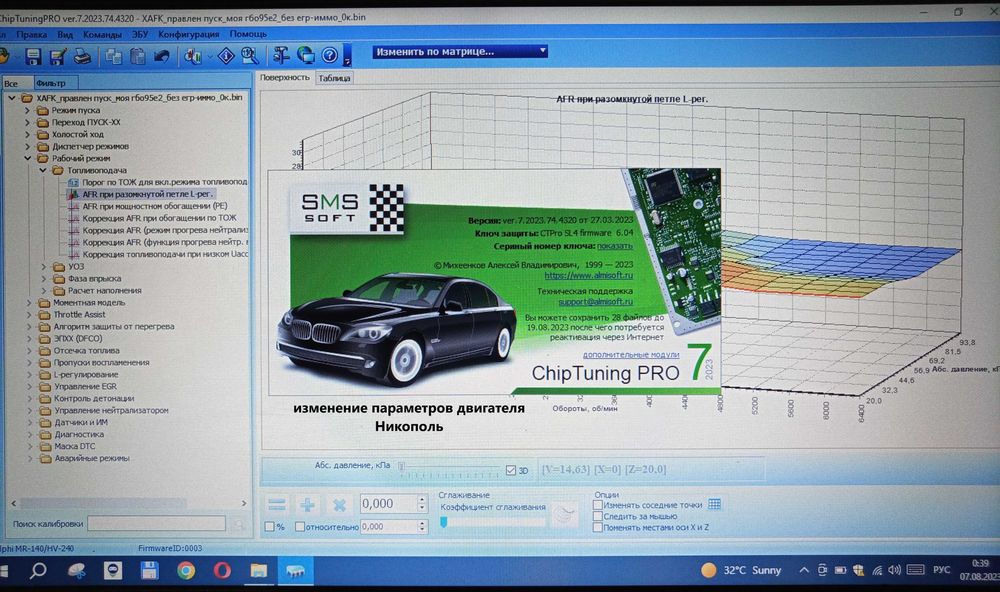1000x592 pixels.
Task: Select Порог по ТОЖ calibration item
Action: [164, 182]
